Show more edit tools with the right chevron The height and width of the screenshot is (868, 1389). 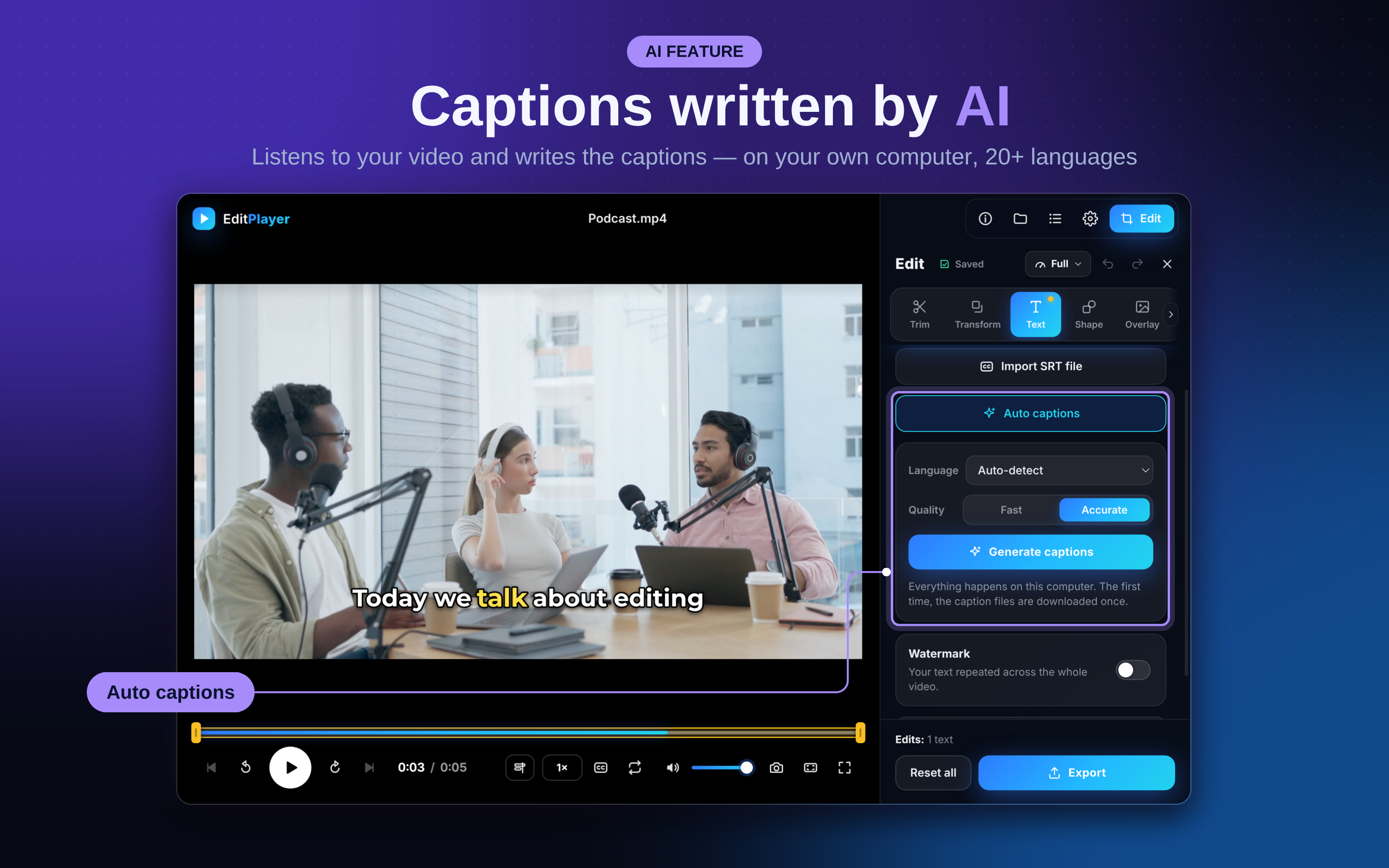(1171, 314)
